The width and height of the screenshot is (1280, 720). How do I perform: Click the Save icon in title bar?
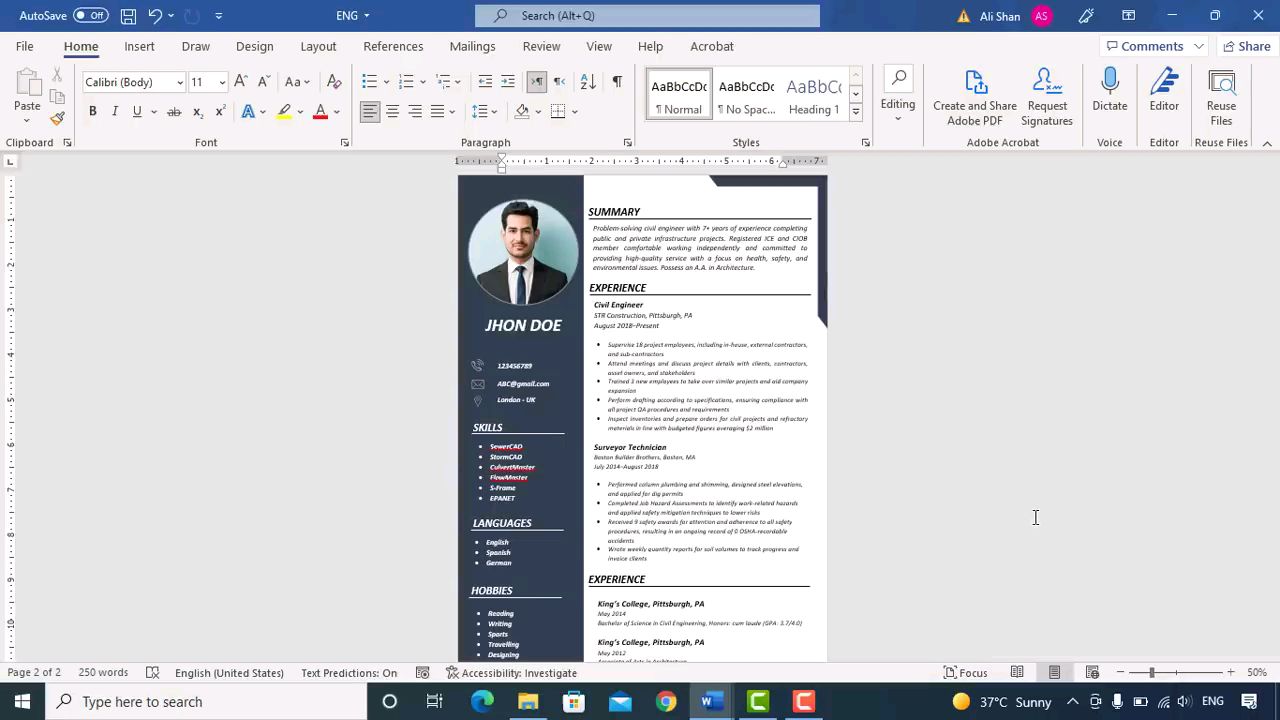pyautogui.click(x=128, y=16)
